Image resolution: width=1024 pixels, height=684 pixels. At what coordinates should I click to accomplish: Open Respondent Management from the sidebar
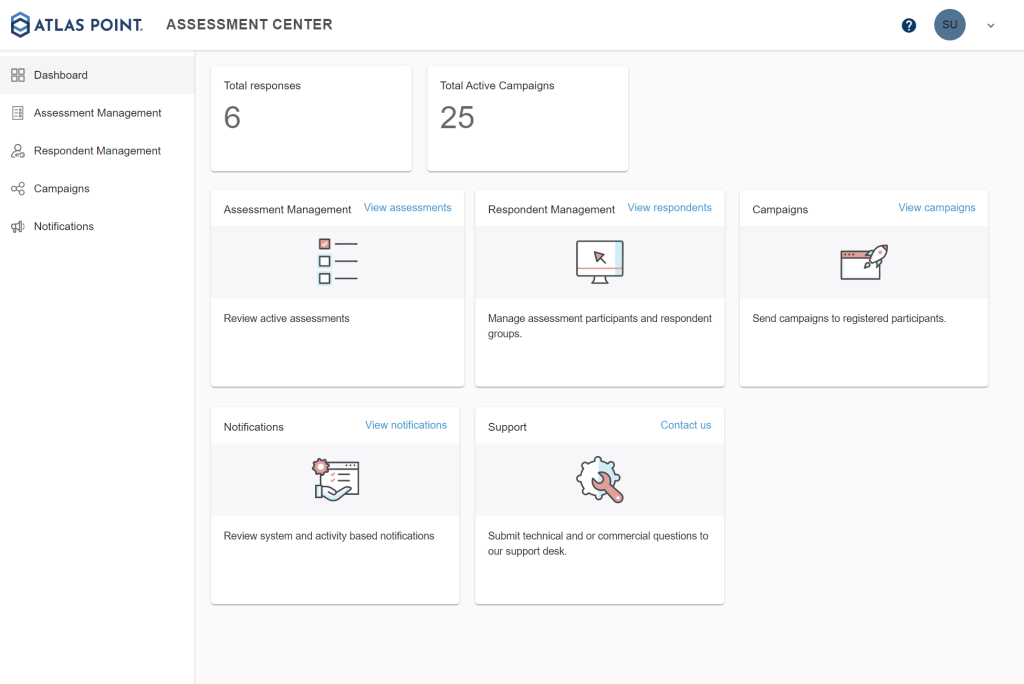point(97,151)
